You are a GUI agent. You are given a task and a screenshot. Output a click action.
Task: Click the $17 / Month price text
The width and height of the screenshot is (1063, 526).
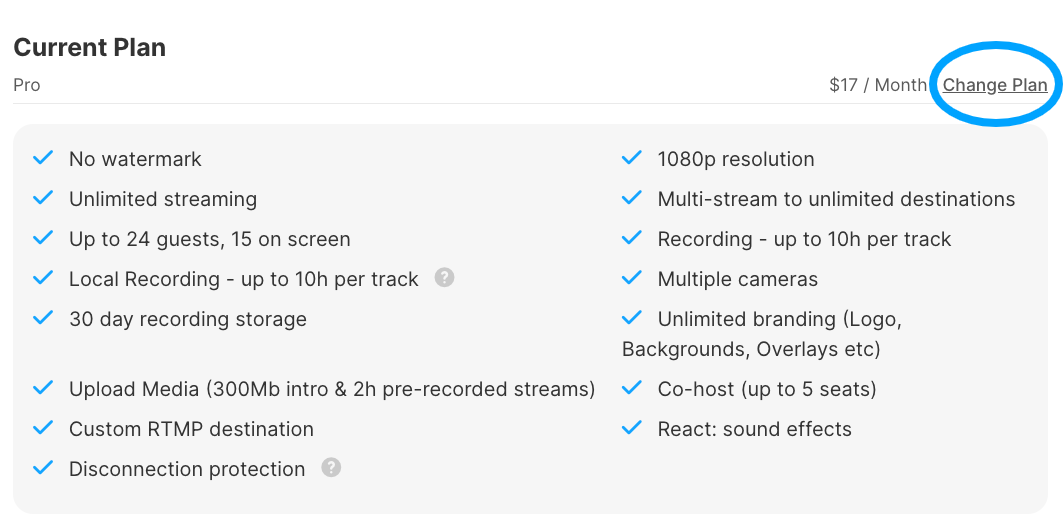[877, 85]
